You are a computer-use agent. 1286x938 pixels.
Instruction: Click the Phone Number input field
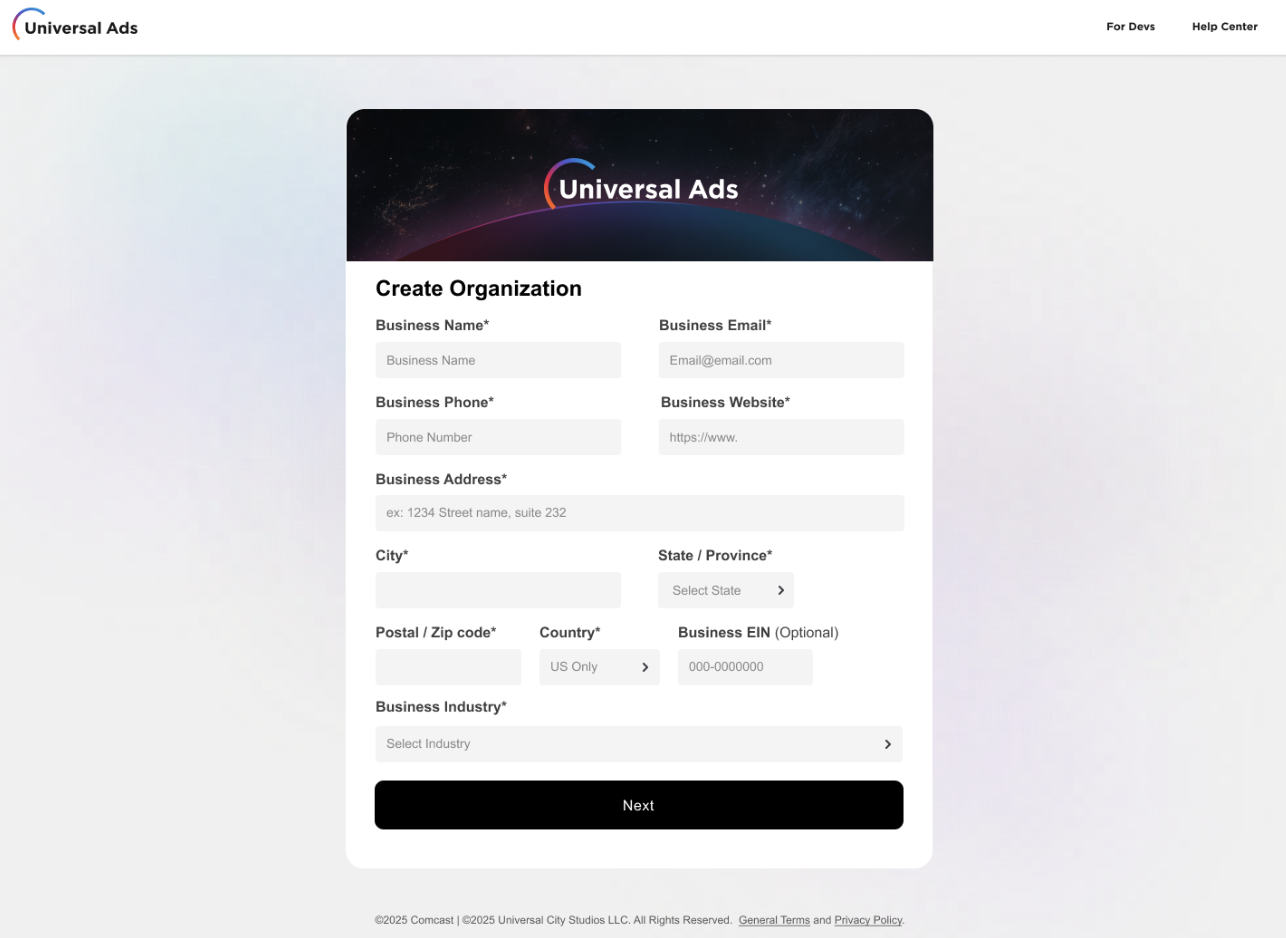coord(498,437)
